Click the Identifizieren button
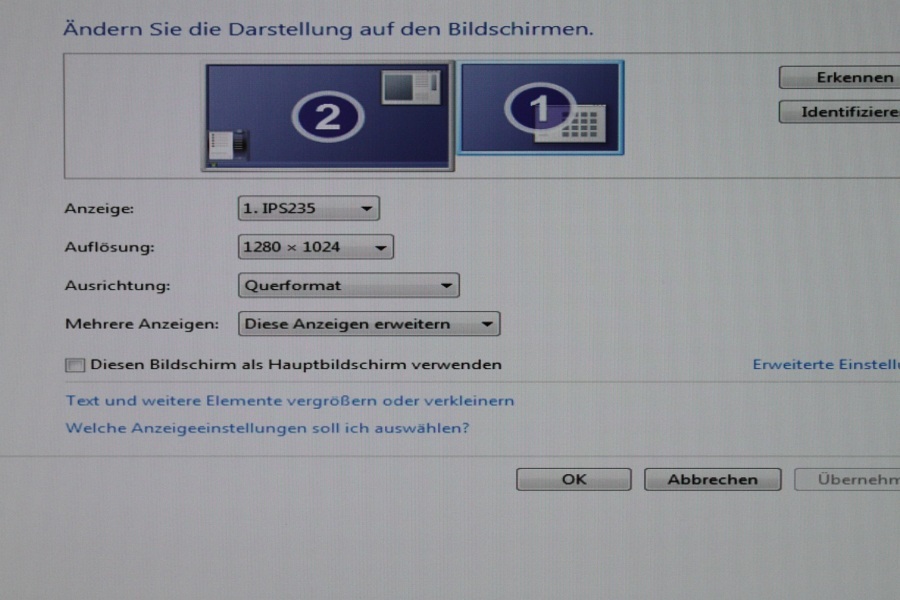900x600 pixels. [x=839, y=112]
